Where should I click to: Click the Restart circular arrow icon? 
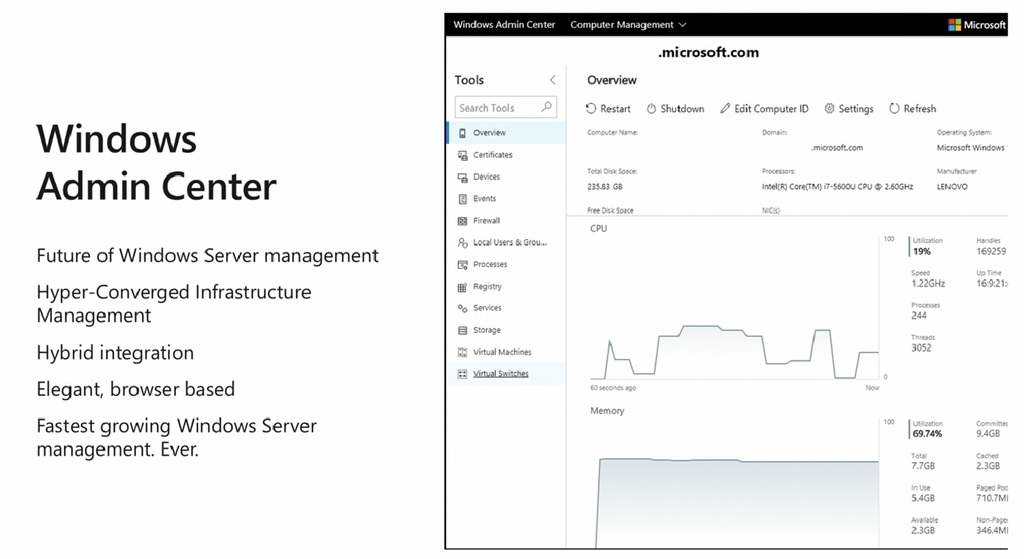(591, 108)
